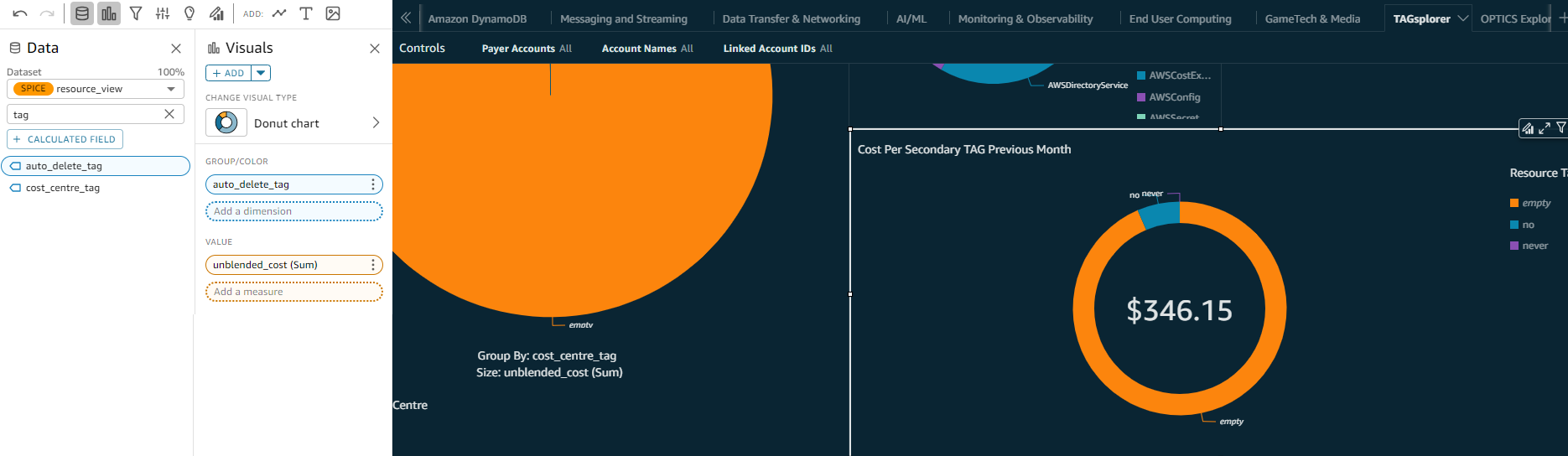
Task: Maximize the selected donut visual
Action: point(1545,128)
